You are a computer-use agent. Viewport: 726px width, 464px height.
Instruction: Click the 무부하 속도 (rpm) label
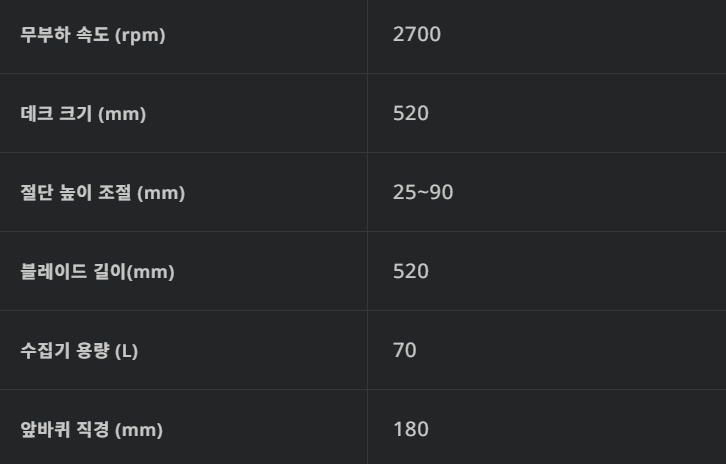[93, 35]
